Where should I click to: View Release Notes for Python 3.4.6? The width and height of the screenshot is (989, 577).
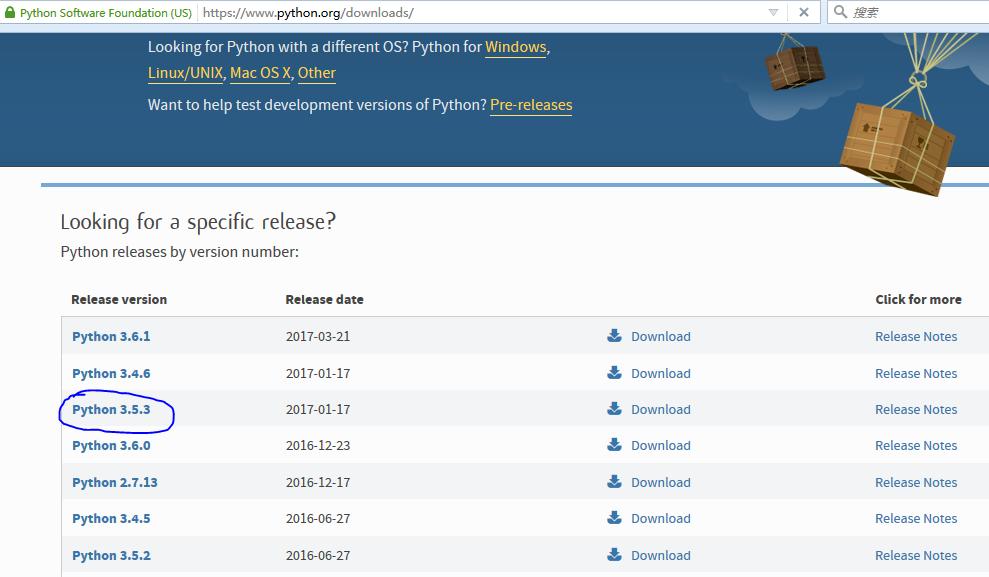[x=916, y=373]
